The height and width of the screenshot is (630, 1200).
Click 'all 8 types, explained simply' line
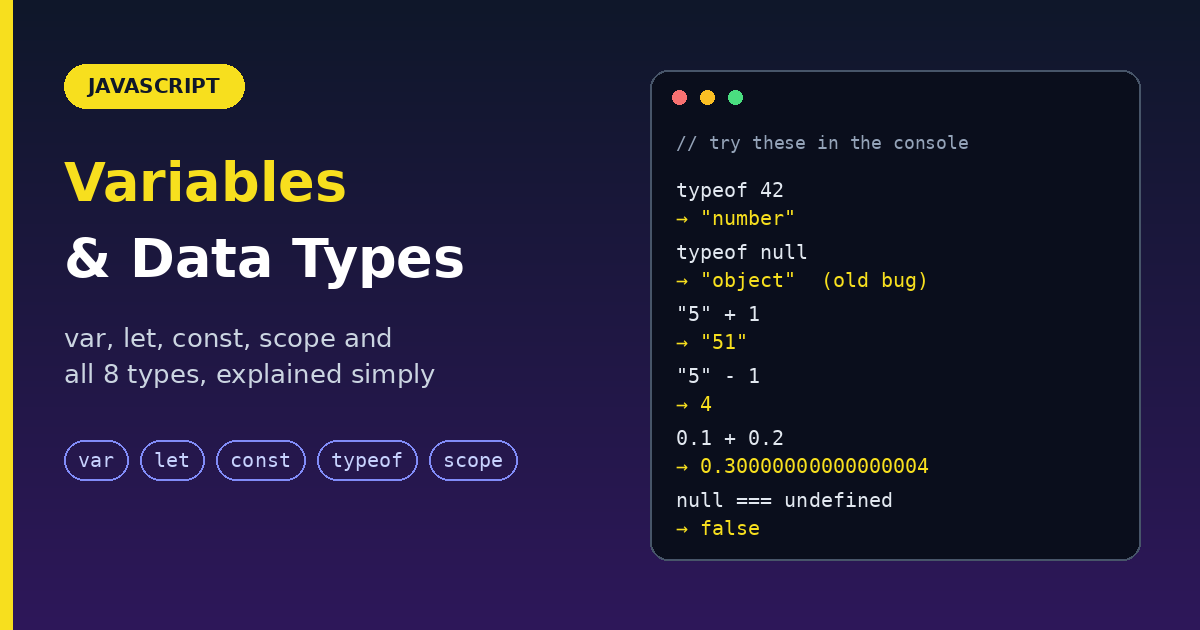coord(249,375)
